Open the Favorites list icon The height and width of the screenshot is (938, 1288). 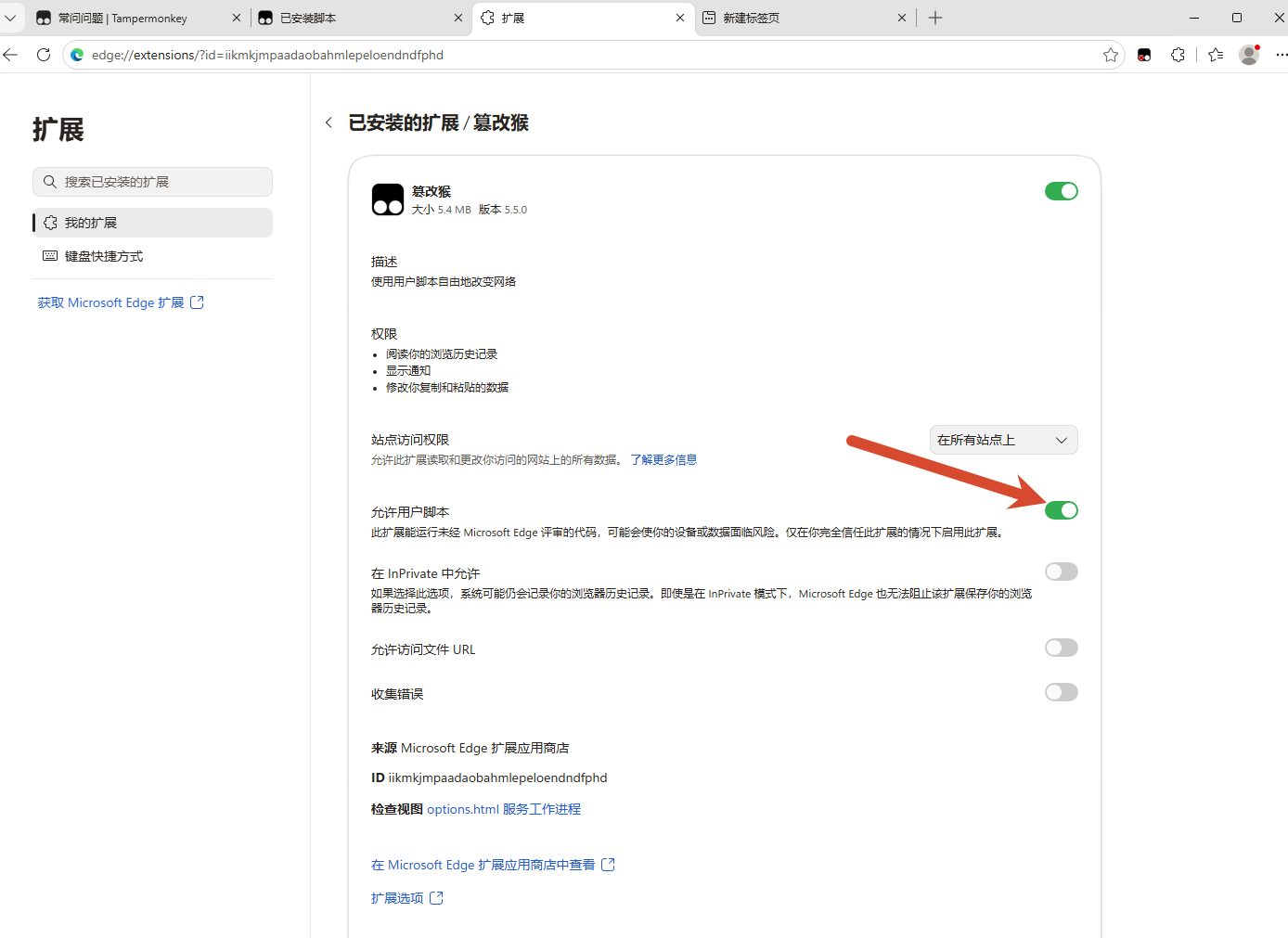1216,55
